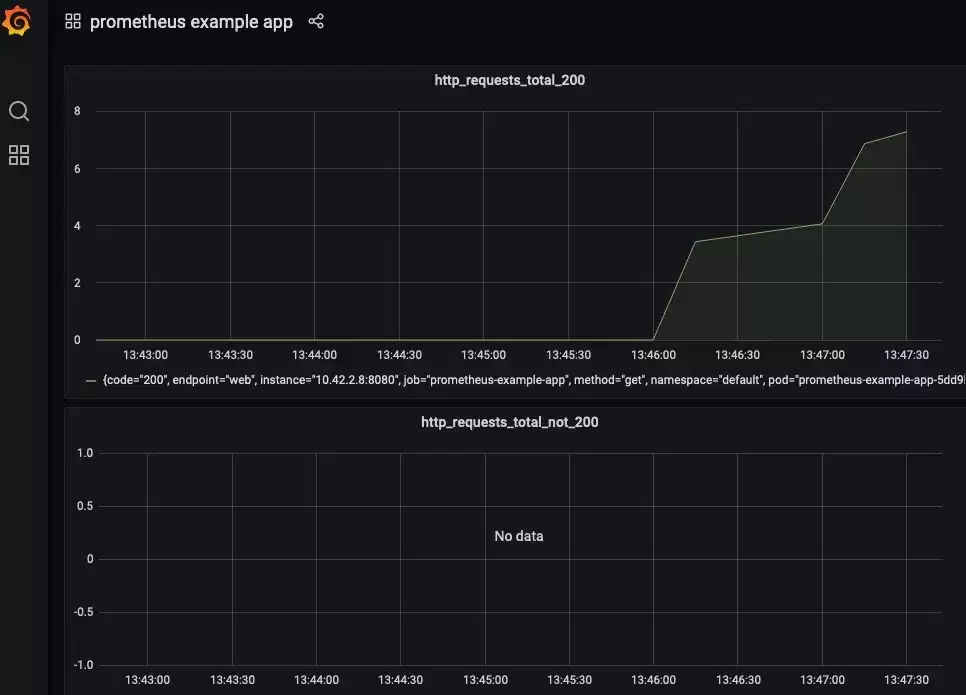Toggle the code="200" legend series
966x695 pixels.
pyautogui.click(x=534, y=380)
